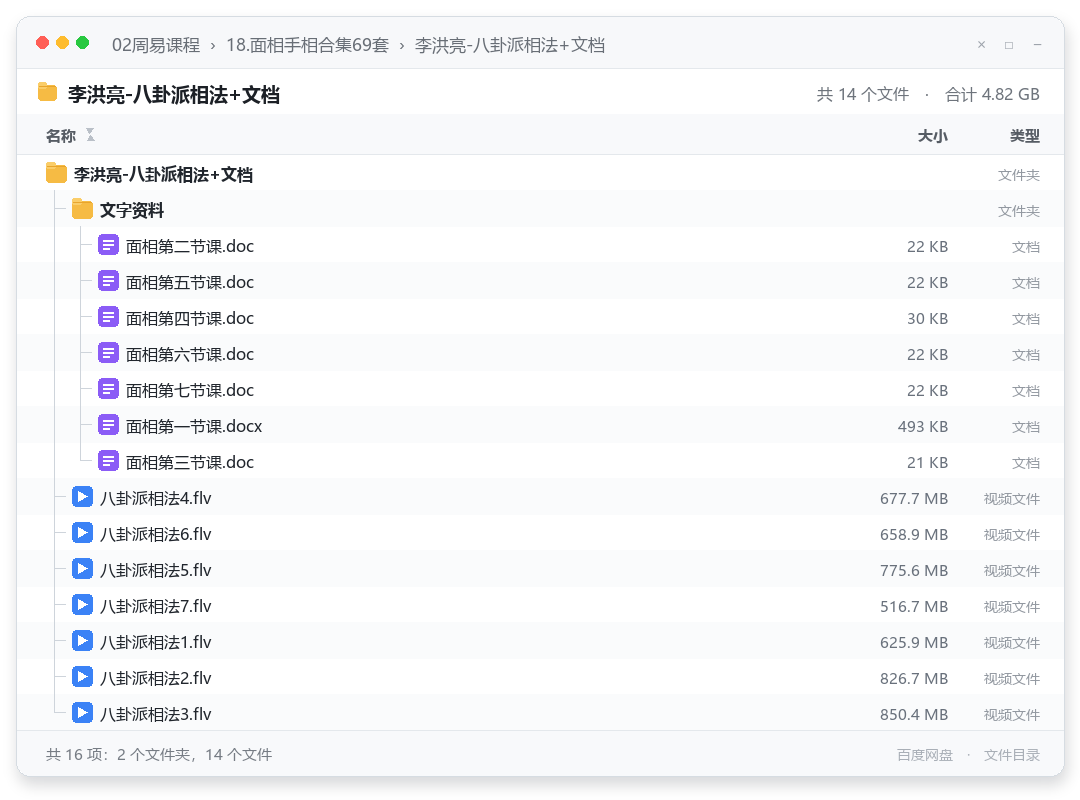The image size is (1080, 800).
Task: Select file name 面相第二节课.doc
Action: pos(190,247)
